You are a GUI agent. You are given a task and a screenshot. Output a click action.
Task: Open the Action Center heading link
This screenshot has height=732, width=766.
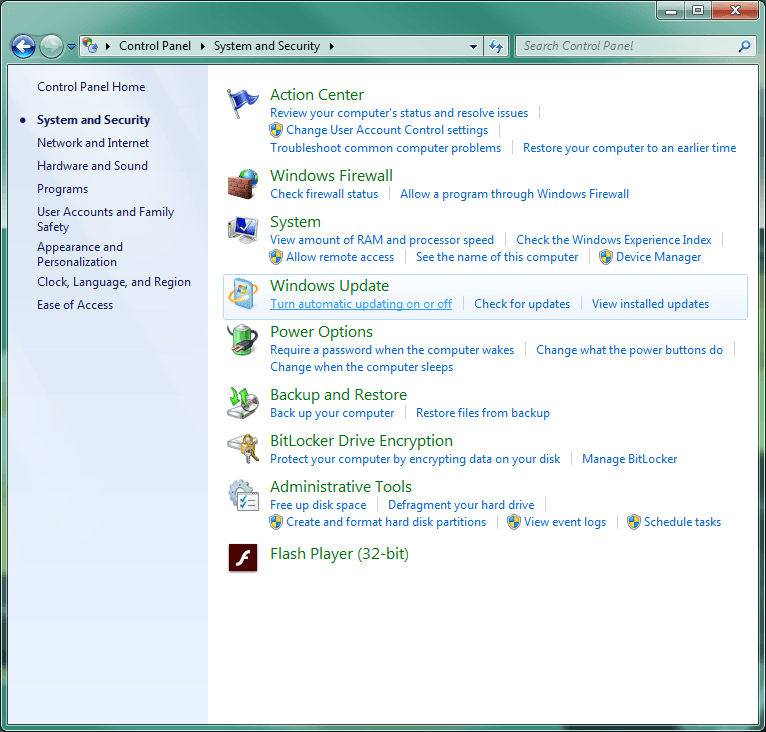click(x=317, y=95)
